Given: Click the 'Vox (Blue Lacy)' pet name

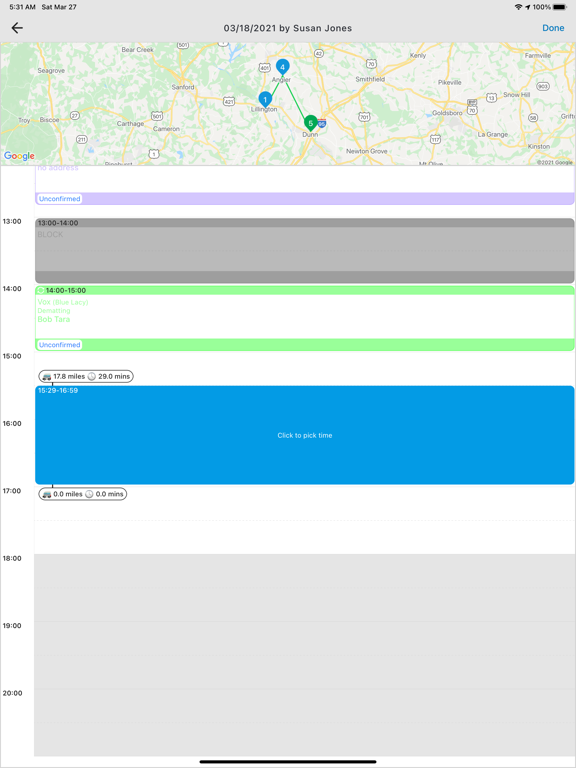Looking at the screenshot, I should click(63, 302).
